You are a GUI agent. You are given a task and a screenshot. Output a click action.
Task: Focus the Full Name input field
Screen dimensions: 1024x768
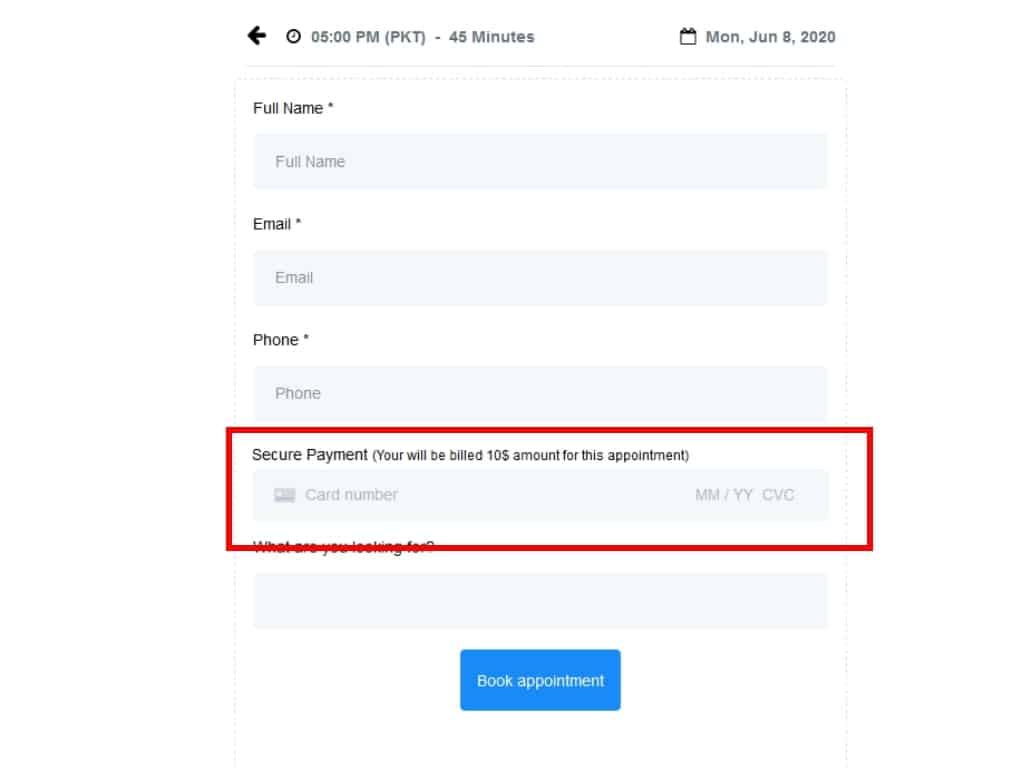click(540, 161)
